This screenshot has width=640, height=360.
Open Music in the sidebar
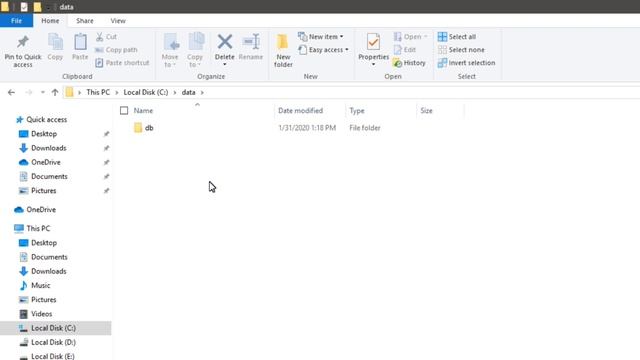coord(40,285)
